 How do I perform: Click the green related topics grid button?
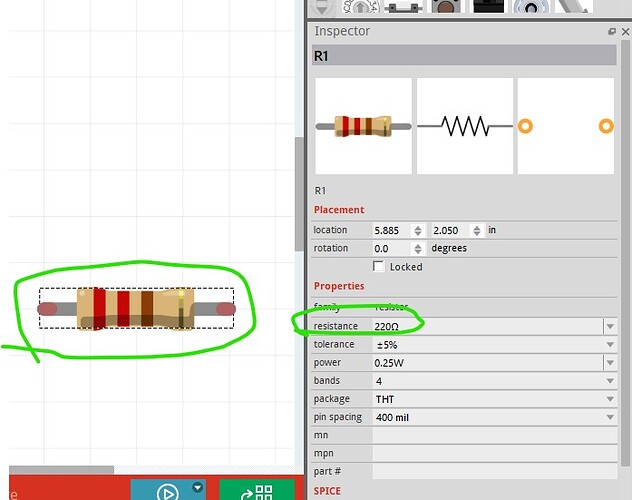[260, 491]
